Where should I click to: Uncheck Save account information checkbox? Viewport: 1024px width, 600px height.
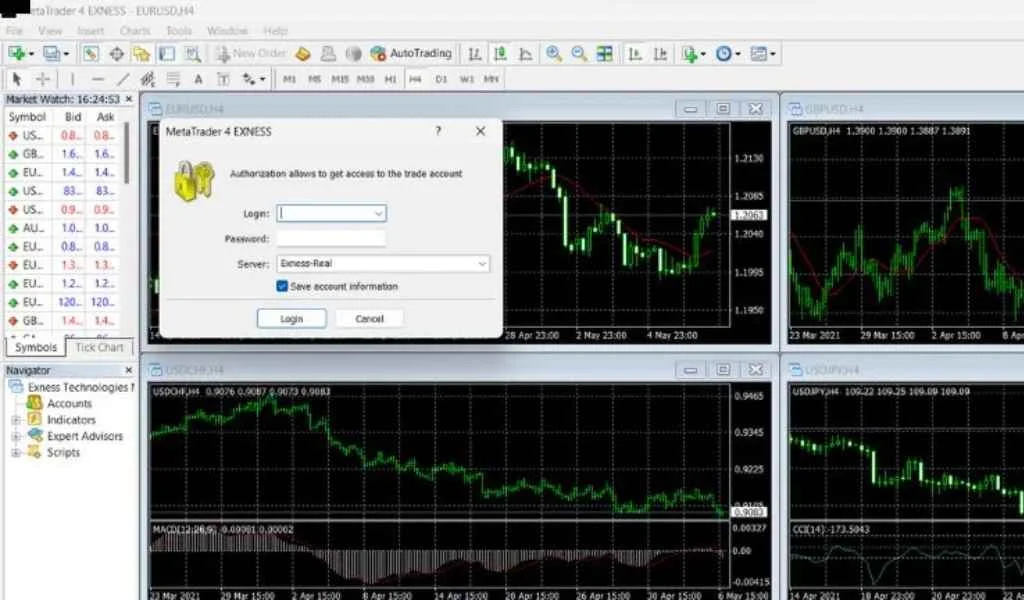(x=282, y=287)
